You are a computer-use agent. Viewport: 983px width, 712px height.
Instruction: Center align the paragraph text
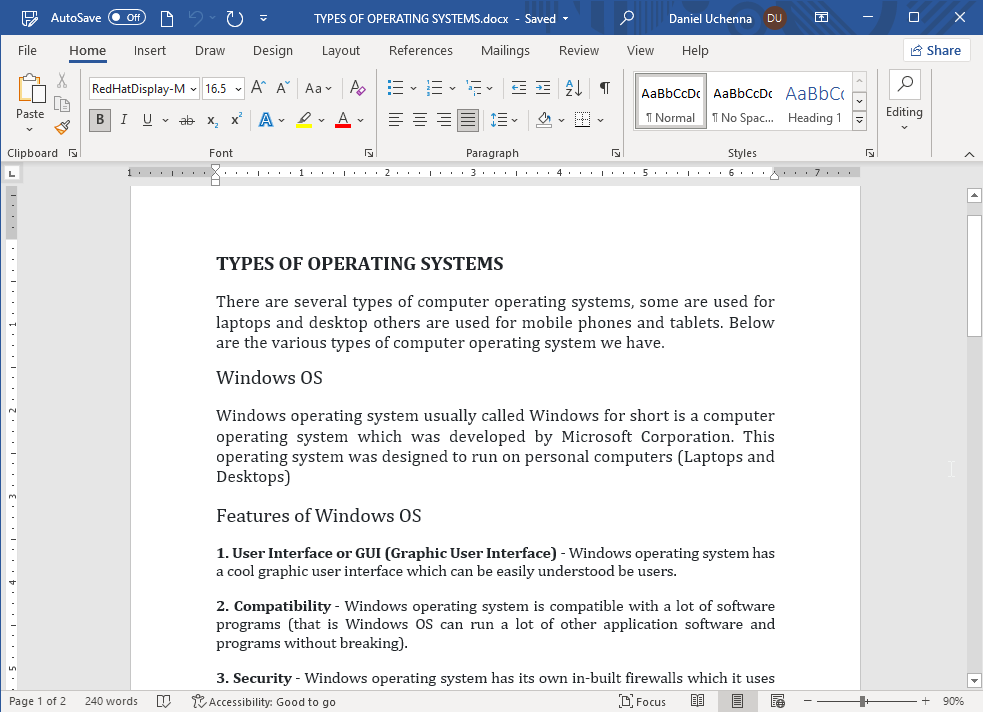(420, 120)
